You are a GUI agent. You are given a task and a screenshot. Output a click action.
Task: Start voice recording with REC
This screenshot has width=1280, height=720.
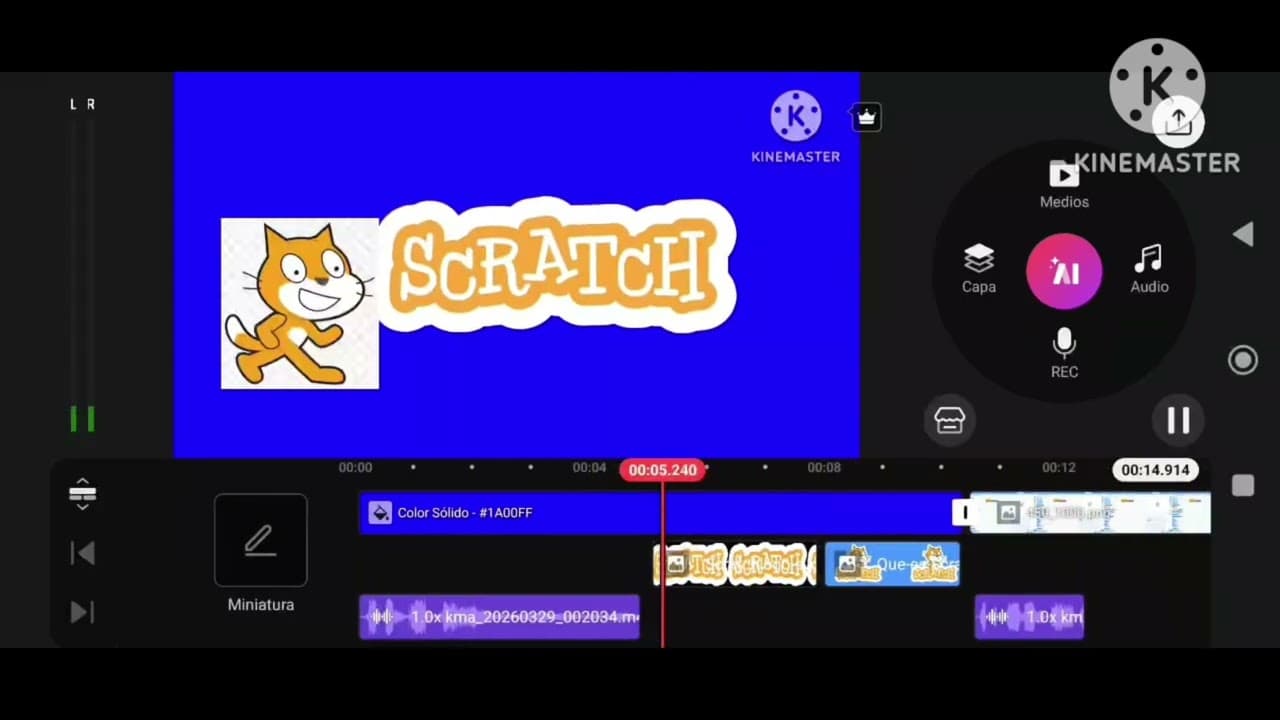click(x=1064, y=354)
